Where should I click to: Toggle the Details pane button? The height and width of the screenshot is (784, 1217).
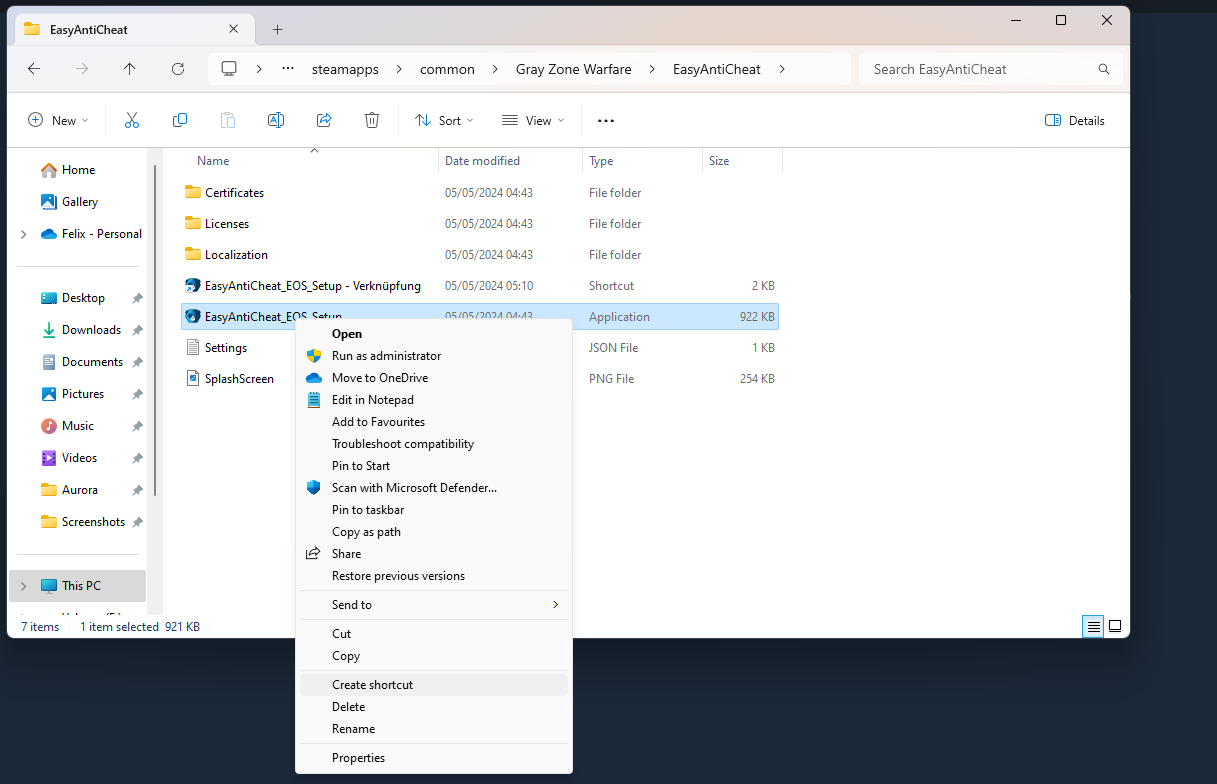click(1075, 121)
